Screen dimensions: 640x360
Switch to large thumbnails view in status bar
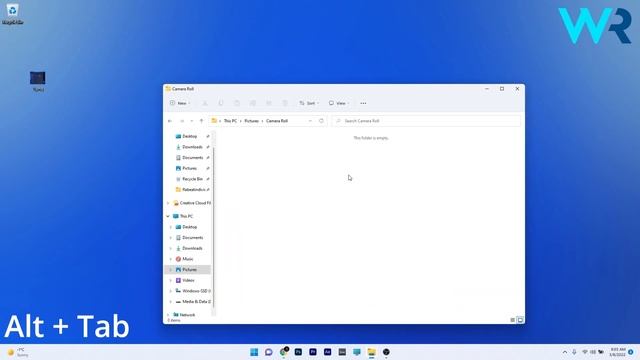520,320
